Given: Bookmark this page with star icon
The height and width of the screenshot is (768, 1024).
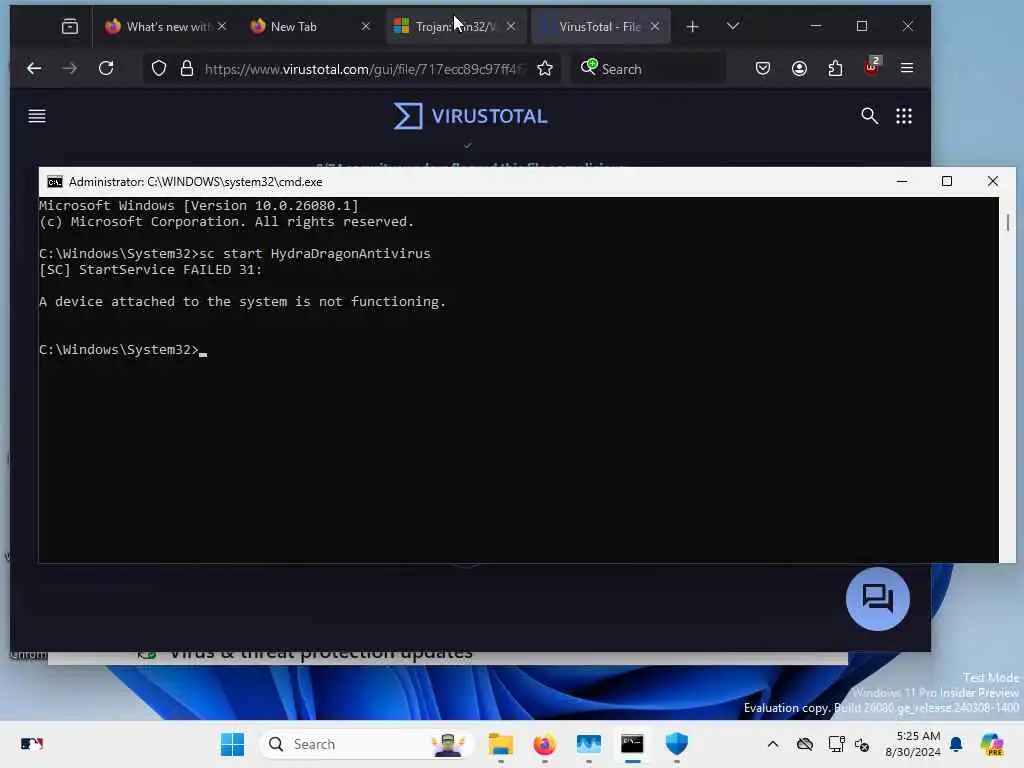Looking at the screenshot, I should pos(545,68).
